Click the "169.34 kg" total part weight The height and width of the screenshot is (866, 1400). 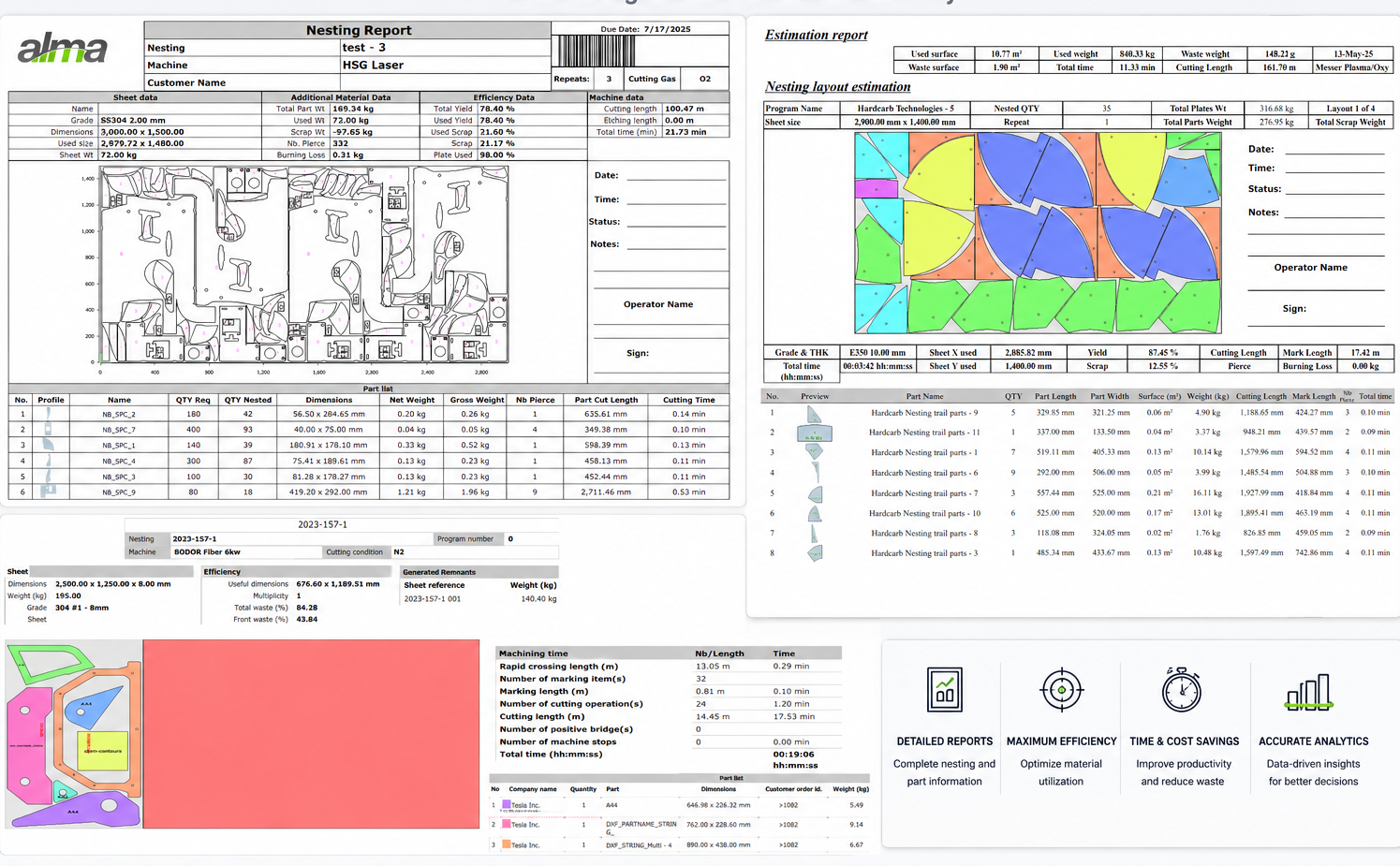pos(353,109)
